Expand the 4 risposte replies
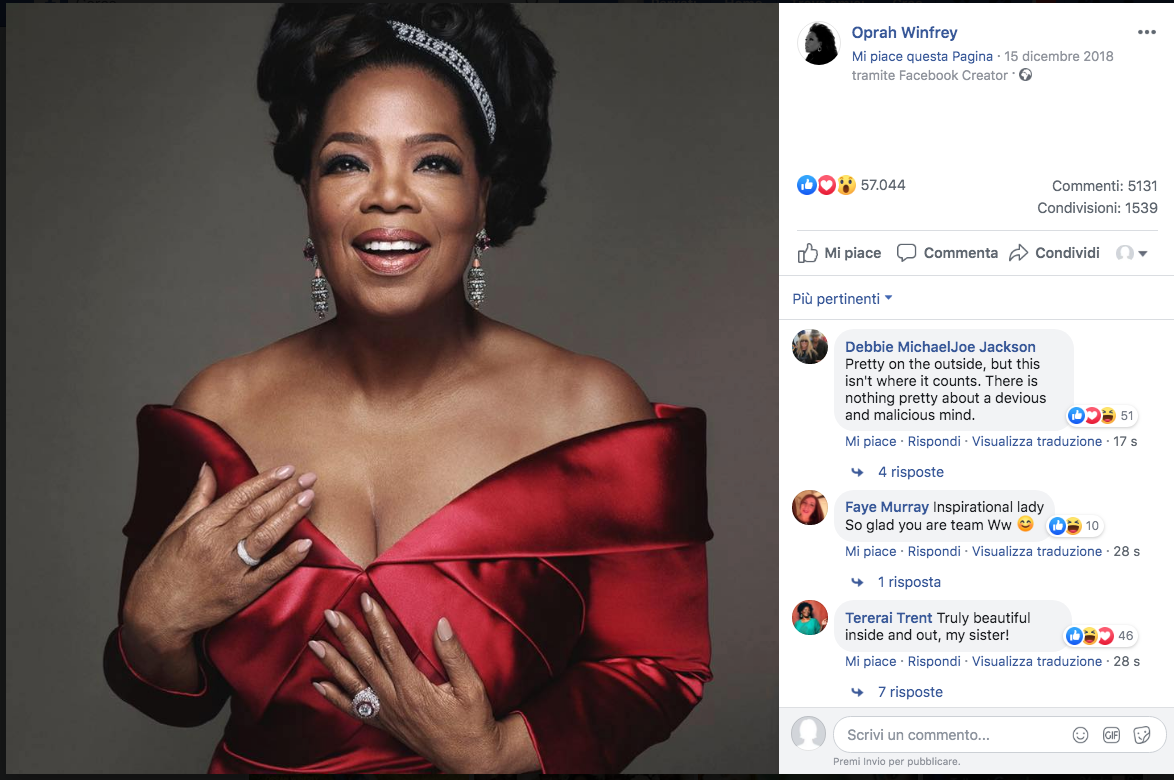Viewport: 1174px width, 780px height. click(910, 472)
